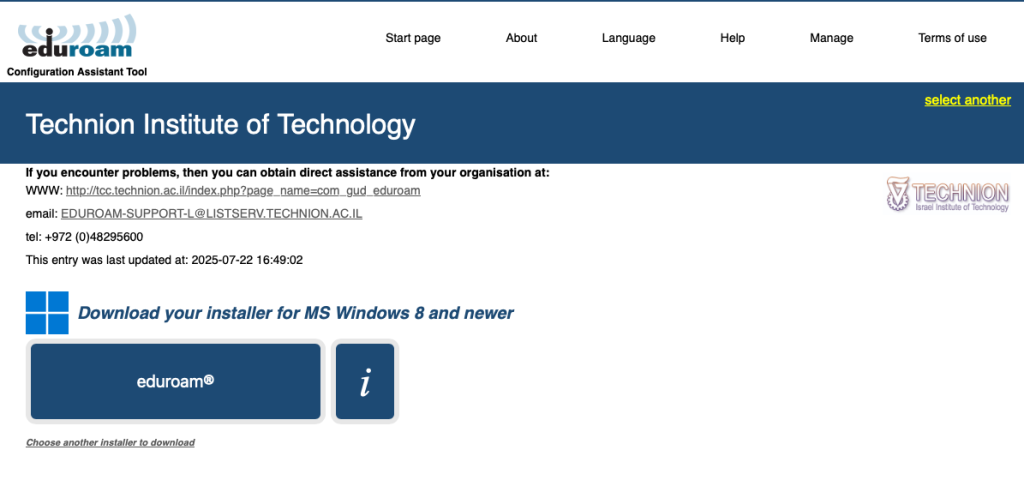The height and width of the screenshot is (486, 1024).
Task: Open installer info with the 'i' button
Action: point(365,381)
